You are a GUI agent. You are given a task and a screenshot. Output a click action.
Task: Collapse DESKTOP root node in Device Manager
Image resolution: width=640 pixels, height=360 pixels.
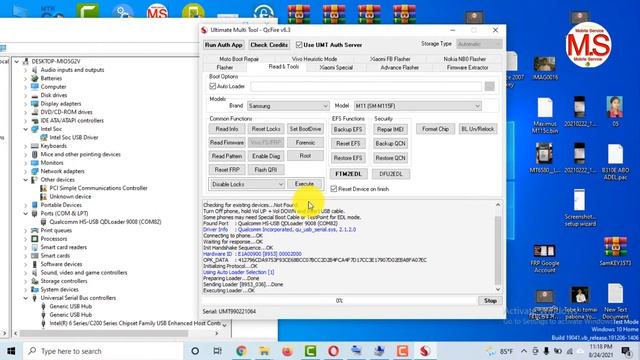pos(17,62)
